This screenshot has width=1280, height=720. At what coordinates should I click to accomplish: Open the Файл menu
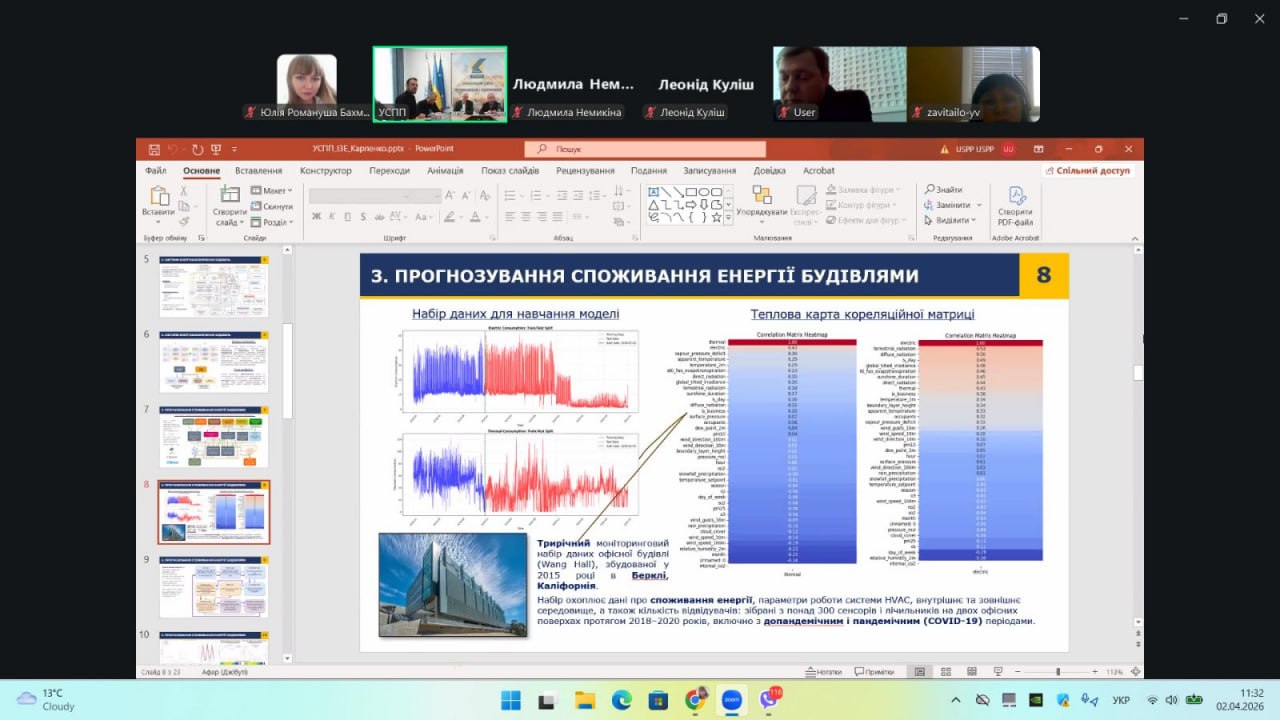click(155, 171)
